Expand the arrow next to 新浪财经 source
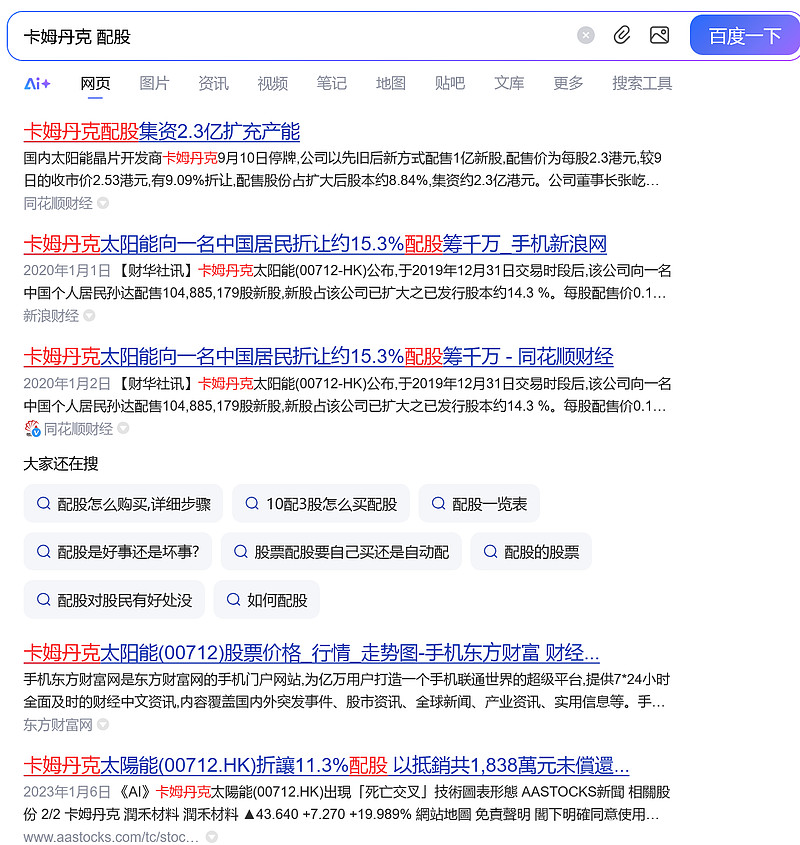The height and width of the screenshot is (845, 800). pos(89,316)
